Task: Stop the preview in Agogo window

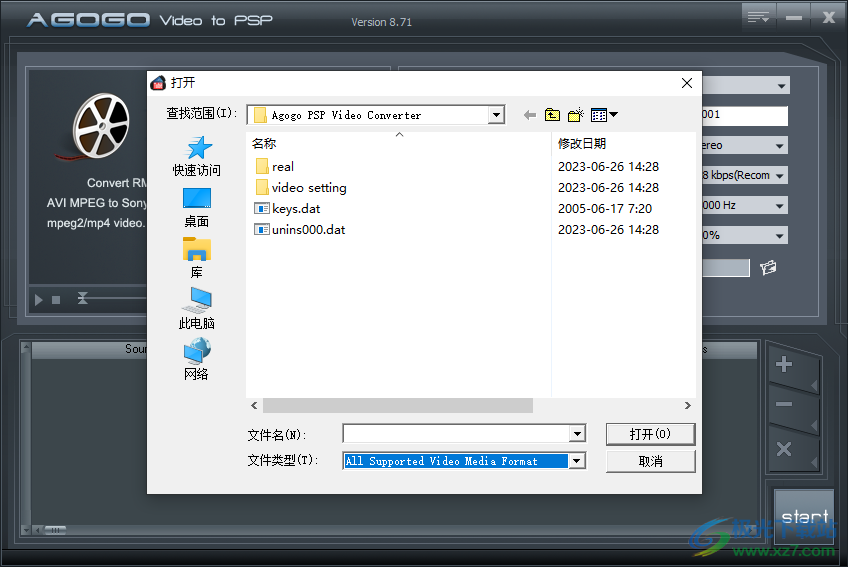Action: click(56, 300)
